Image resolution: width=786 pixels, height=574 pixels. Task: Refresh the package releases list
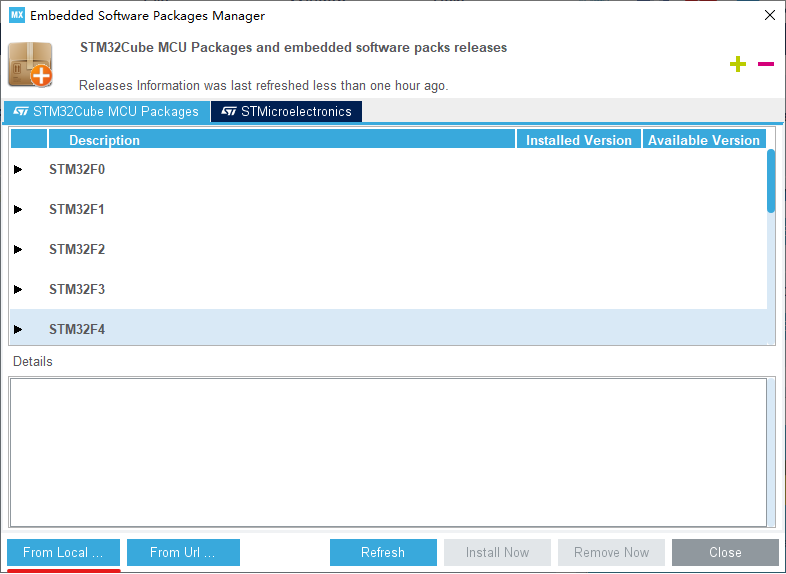point(383,552)
